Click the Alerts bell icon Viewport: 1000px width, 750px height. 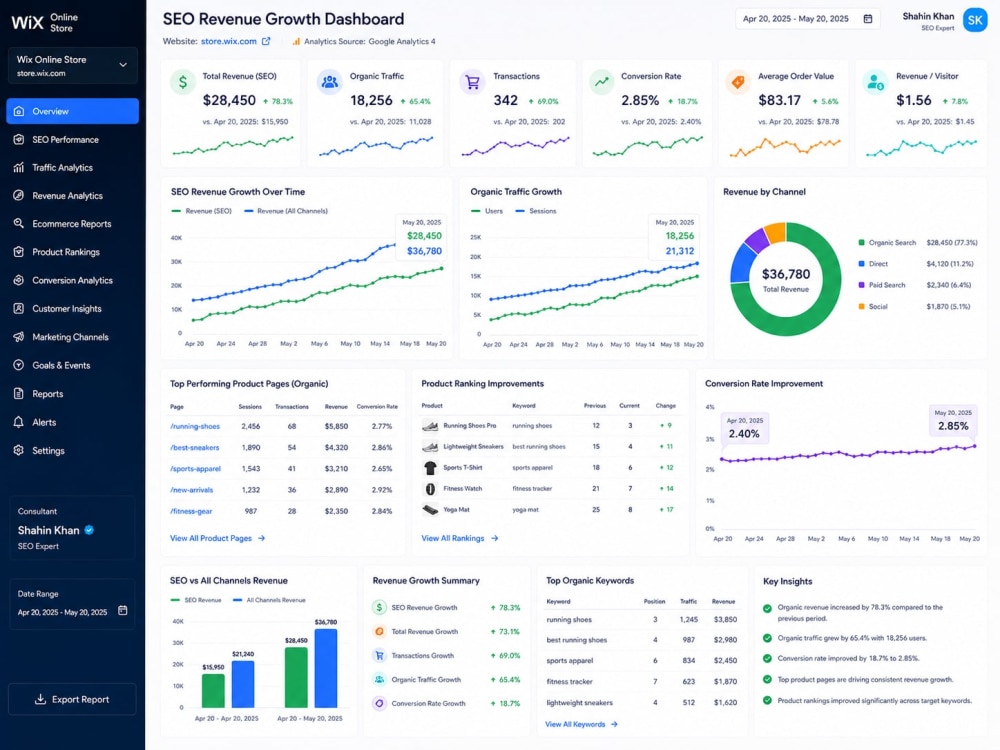[18, 422]
